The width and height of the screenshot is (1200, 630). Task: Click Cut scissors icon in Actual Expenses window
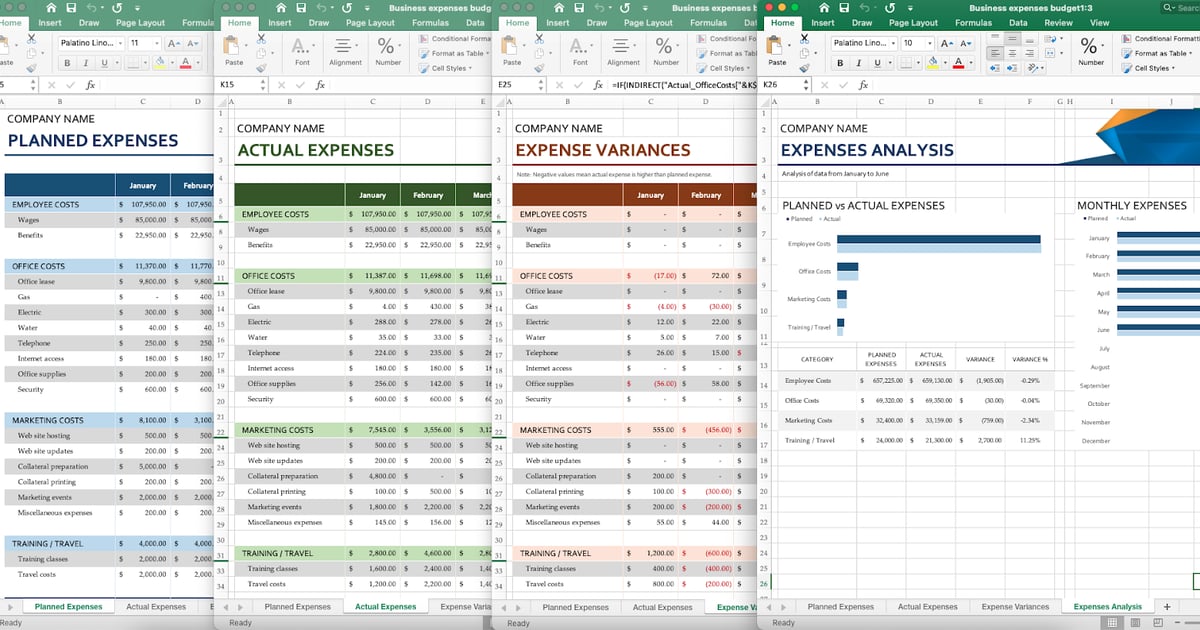tap(260, 39)
